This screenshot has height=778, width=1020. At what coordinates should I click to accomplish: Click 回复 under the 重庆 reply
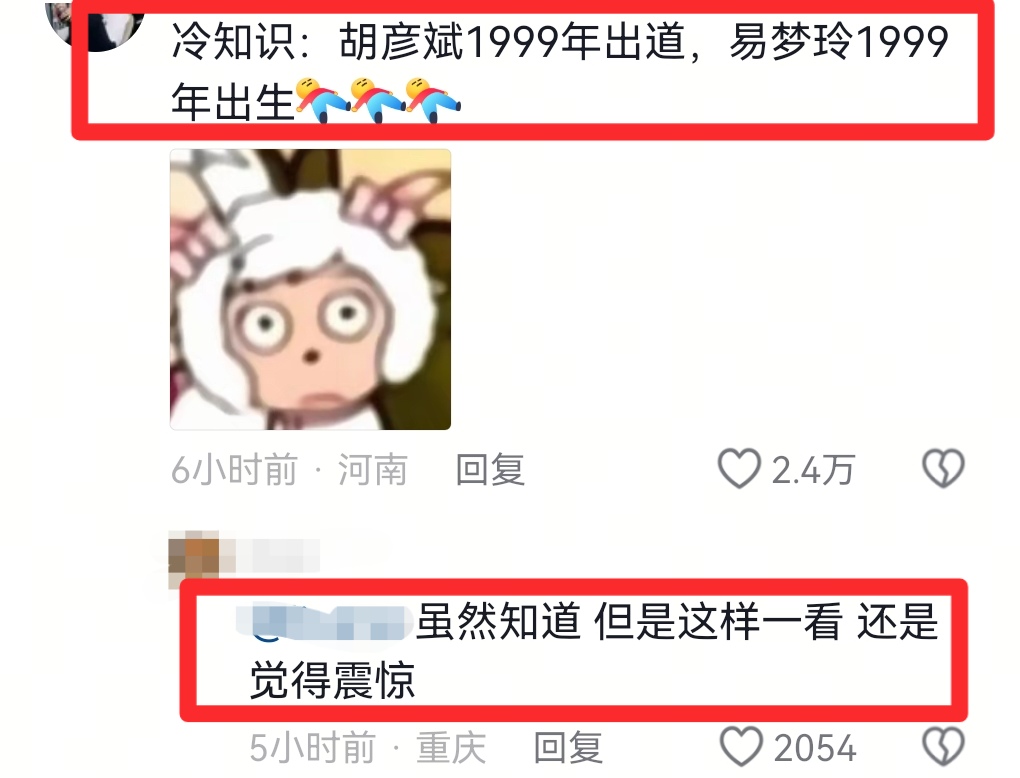click(x=568, y=747)
